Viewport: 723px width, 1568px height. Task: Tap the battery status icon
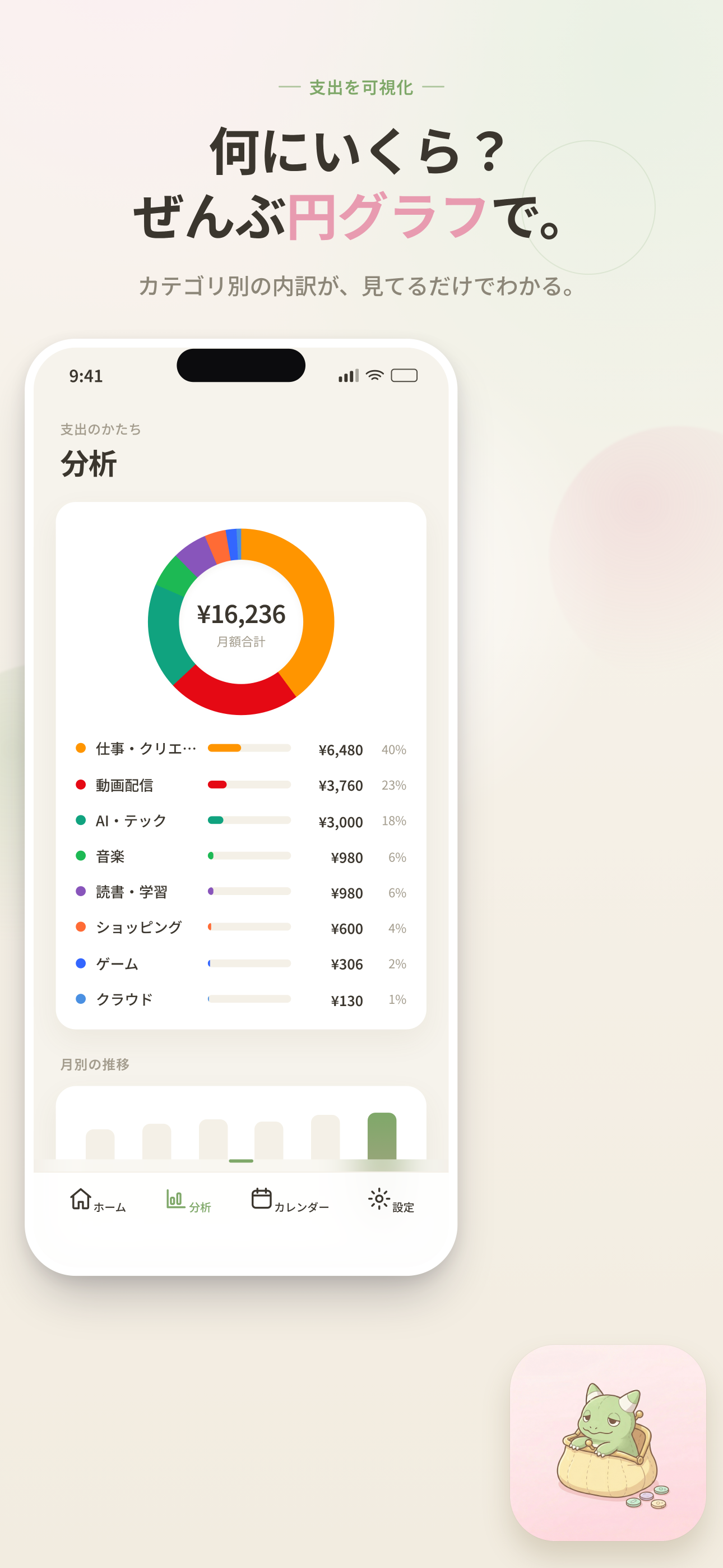click(404, 376)
